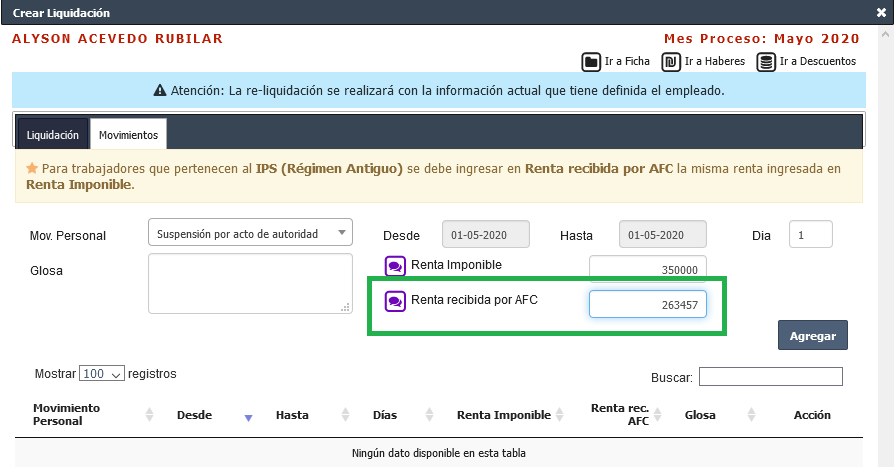Edit the Renta recibida por AFC amount
The image size is (895, 467).
point(647,304)
